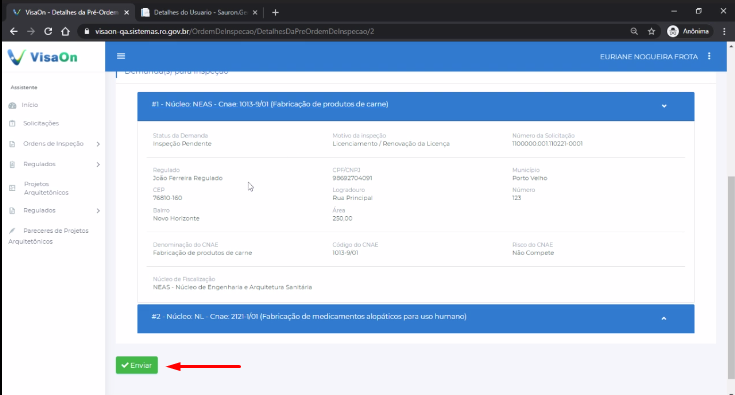Screen dimensions: 735x395
Task: Click NEAS - Núcleo de Engenharia text
Action: click(x=232, y=287)
